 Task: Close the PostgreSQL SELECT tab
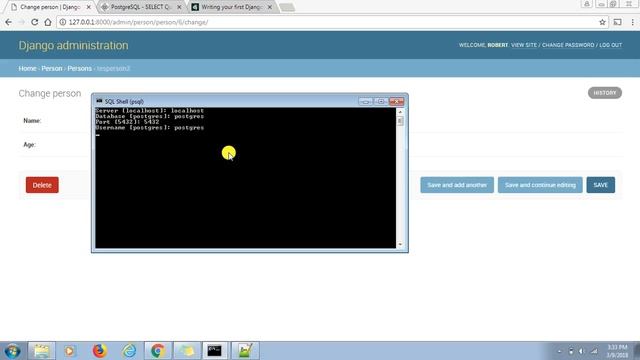(x=179, y=7)
